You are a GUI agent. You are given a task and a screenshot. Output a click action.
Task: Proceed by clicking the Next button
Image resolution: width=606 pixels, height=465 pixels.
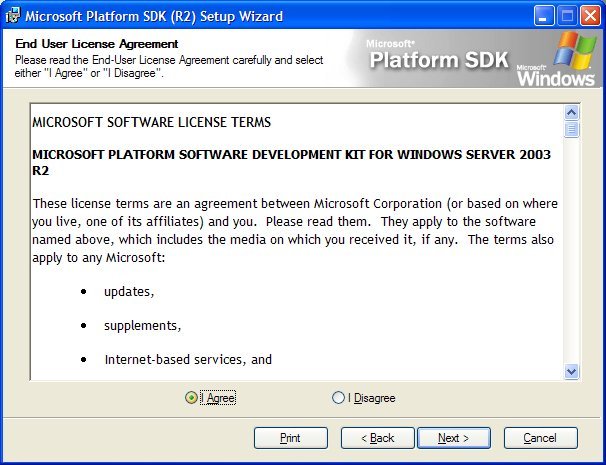453,438
